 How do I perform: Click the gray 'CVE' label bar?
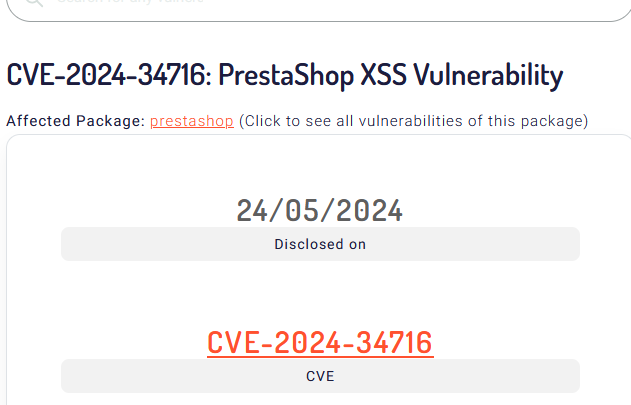(320, 376)
